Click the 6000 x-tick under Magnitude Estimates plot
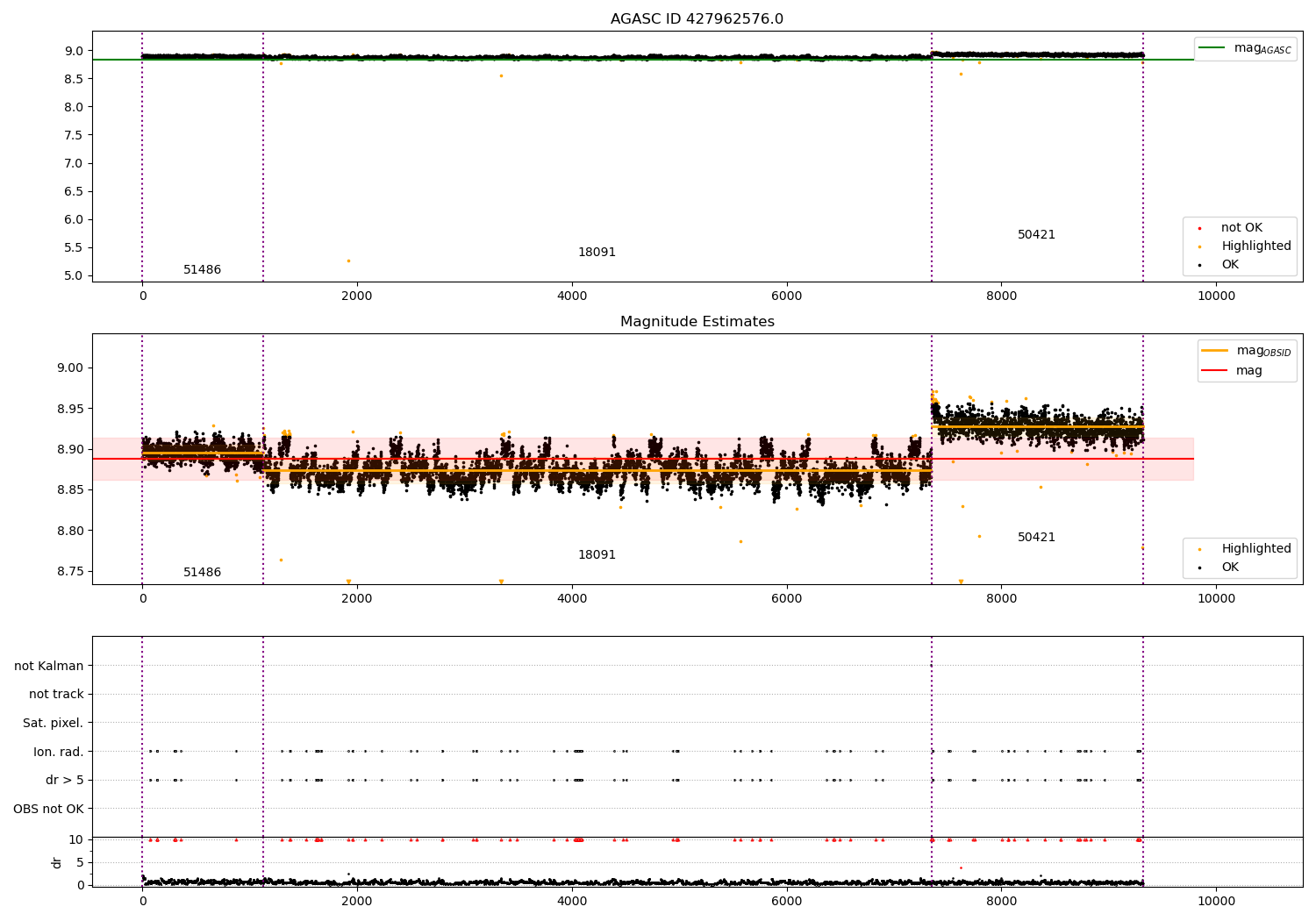Image resolution: width=1316 pixels, height=921 pixels. [x=787, y=599]
